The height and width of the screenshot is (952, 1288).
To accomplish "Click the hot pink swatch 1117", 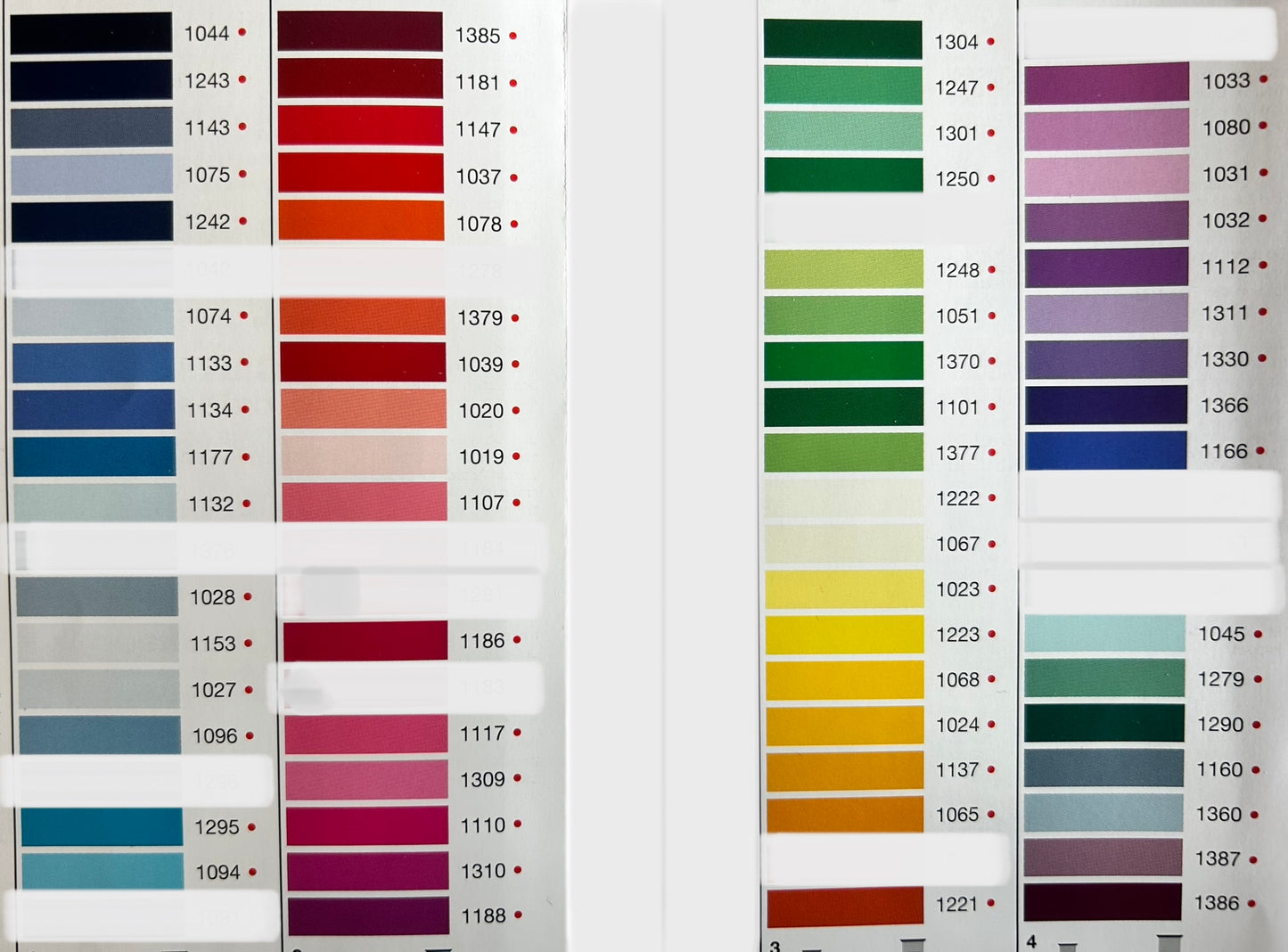I will [365, 734].
